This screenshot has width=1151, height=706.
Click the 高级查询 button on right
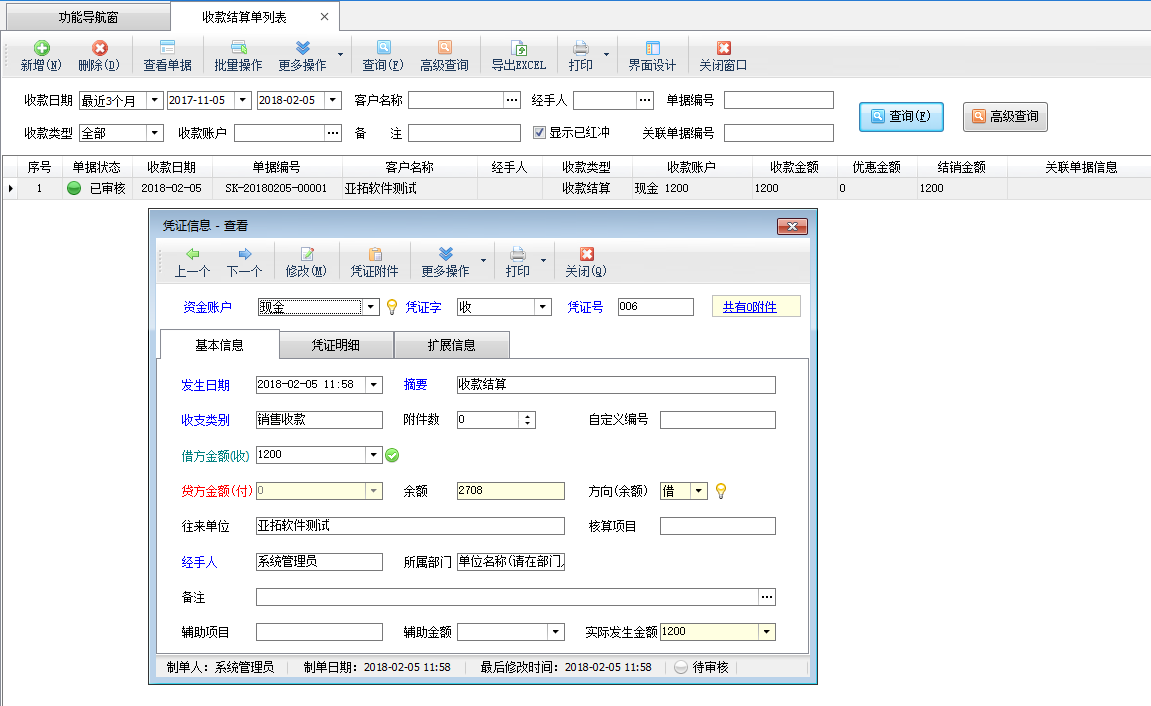click(1004, 117)
